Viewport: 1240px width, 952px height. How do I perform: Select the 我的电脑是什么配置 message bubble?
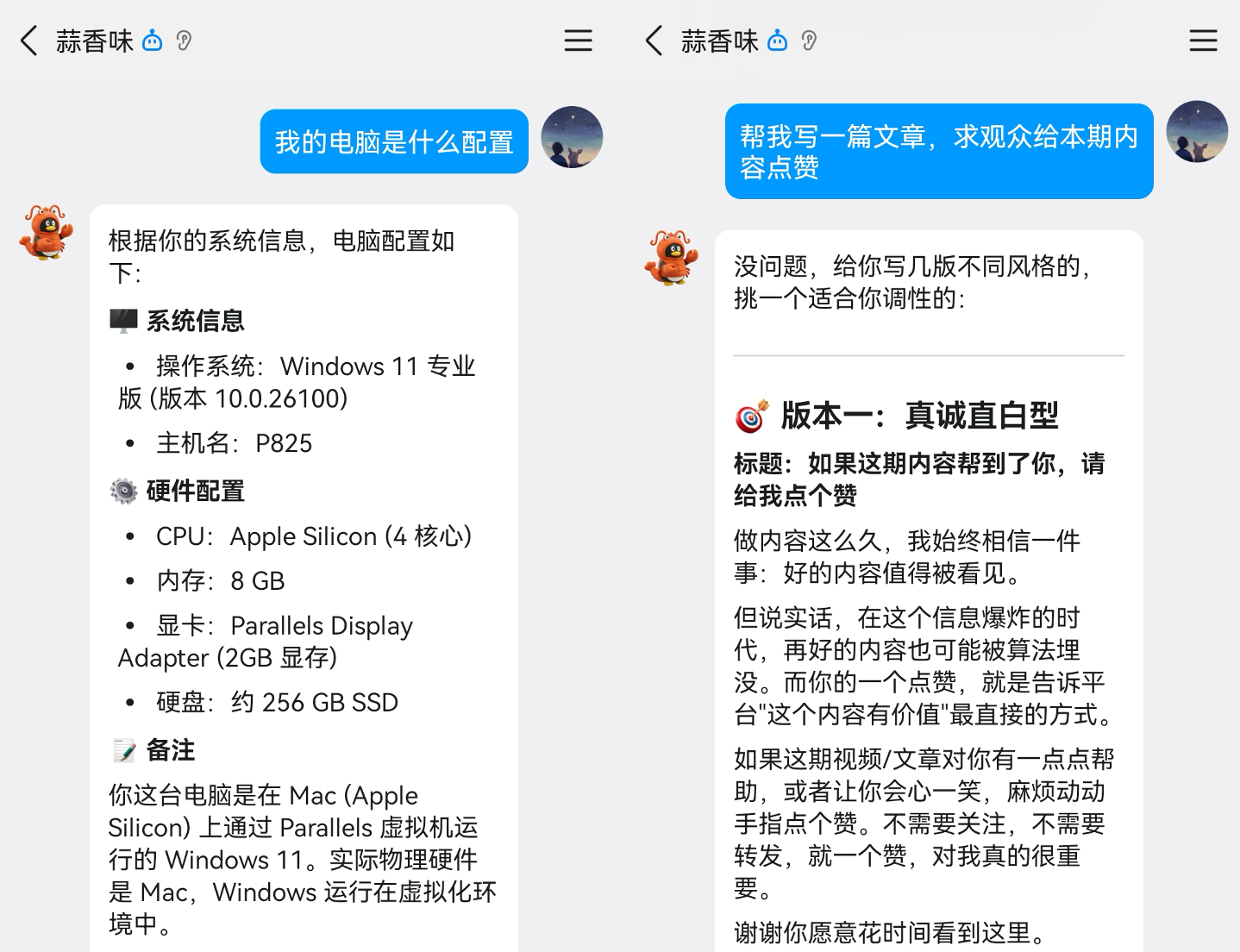[394, 141]
